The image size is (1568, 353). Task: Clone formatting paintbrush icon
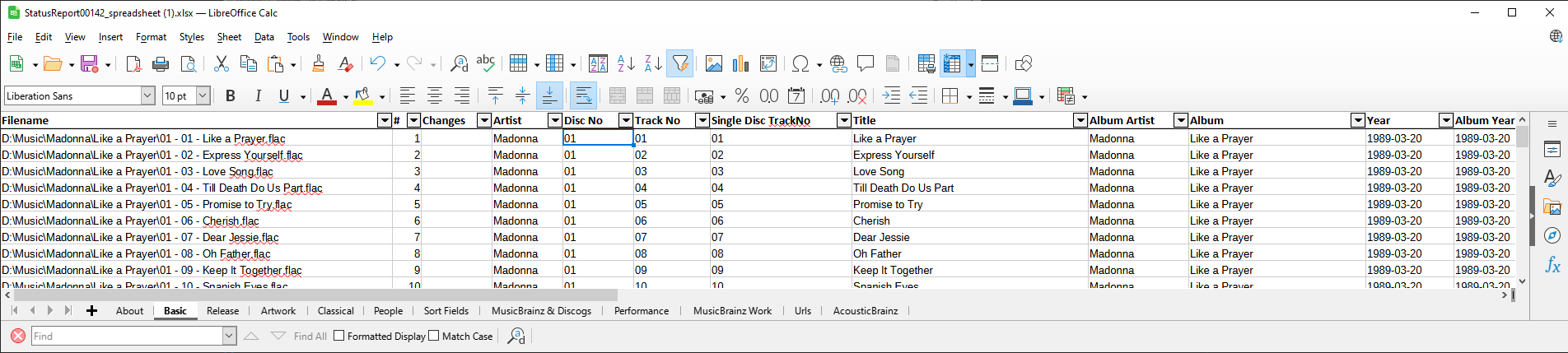(x=318, y=63)
